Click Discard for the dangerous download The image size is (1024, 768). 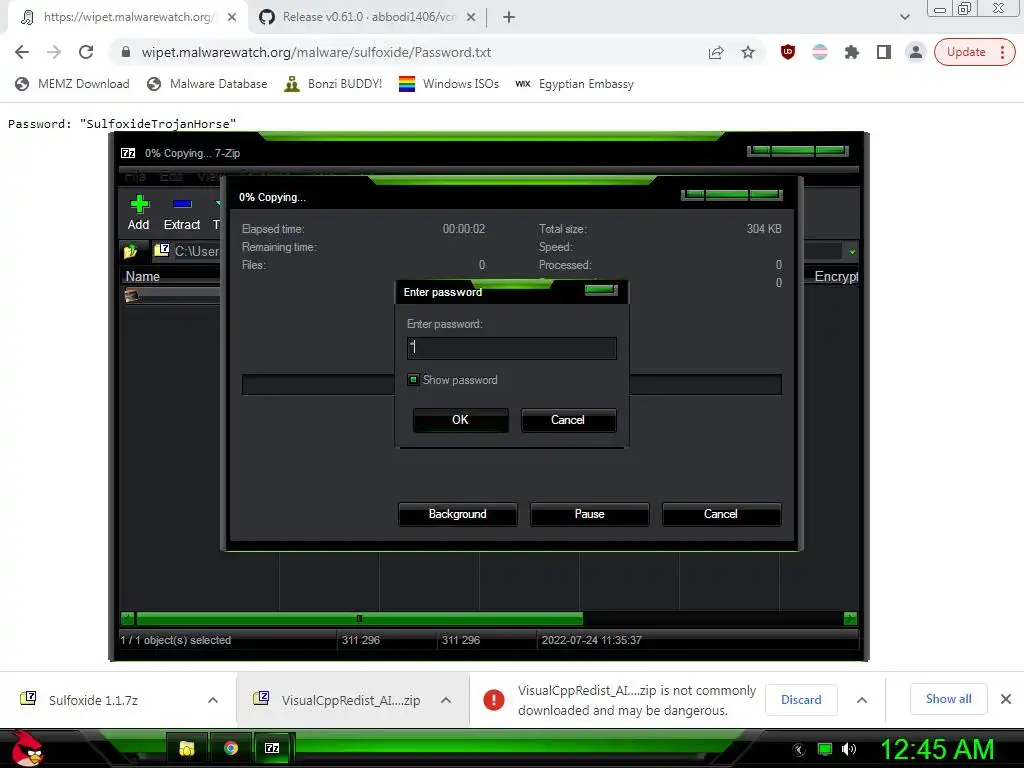[x=801, y=699]
